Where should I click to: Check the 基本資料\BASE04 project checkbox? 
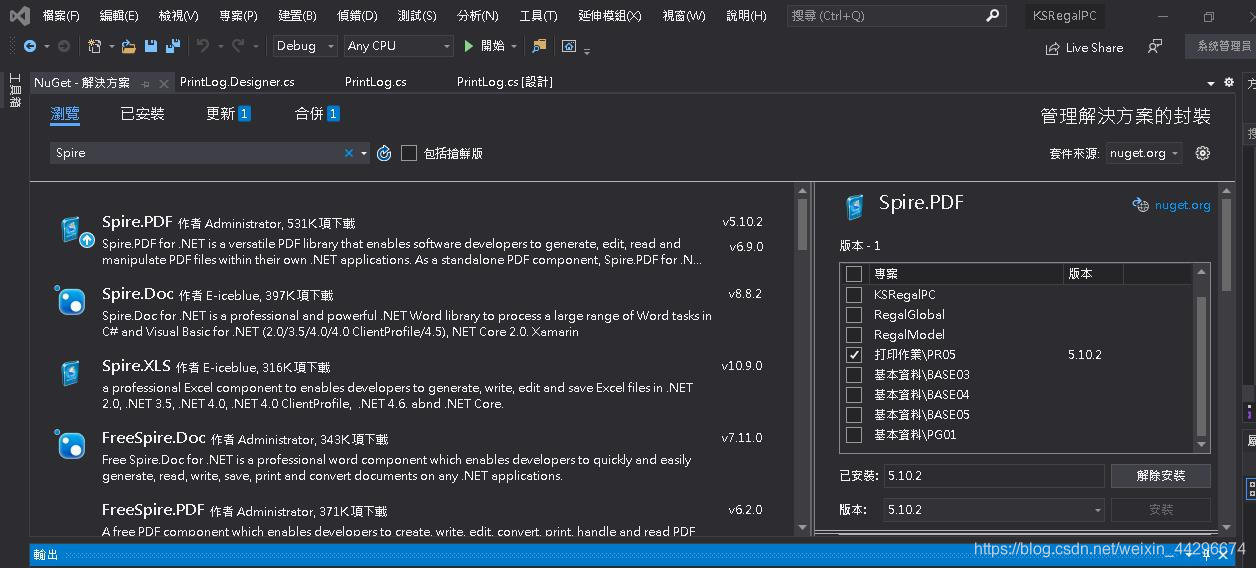click(854, 395)
